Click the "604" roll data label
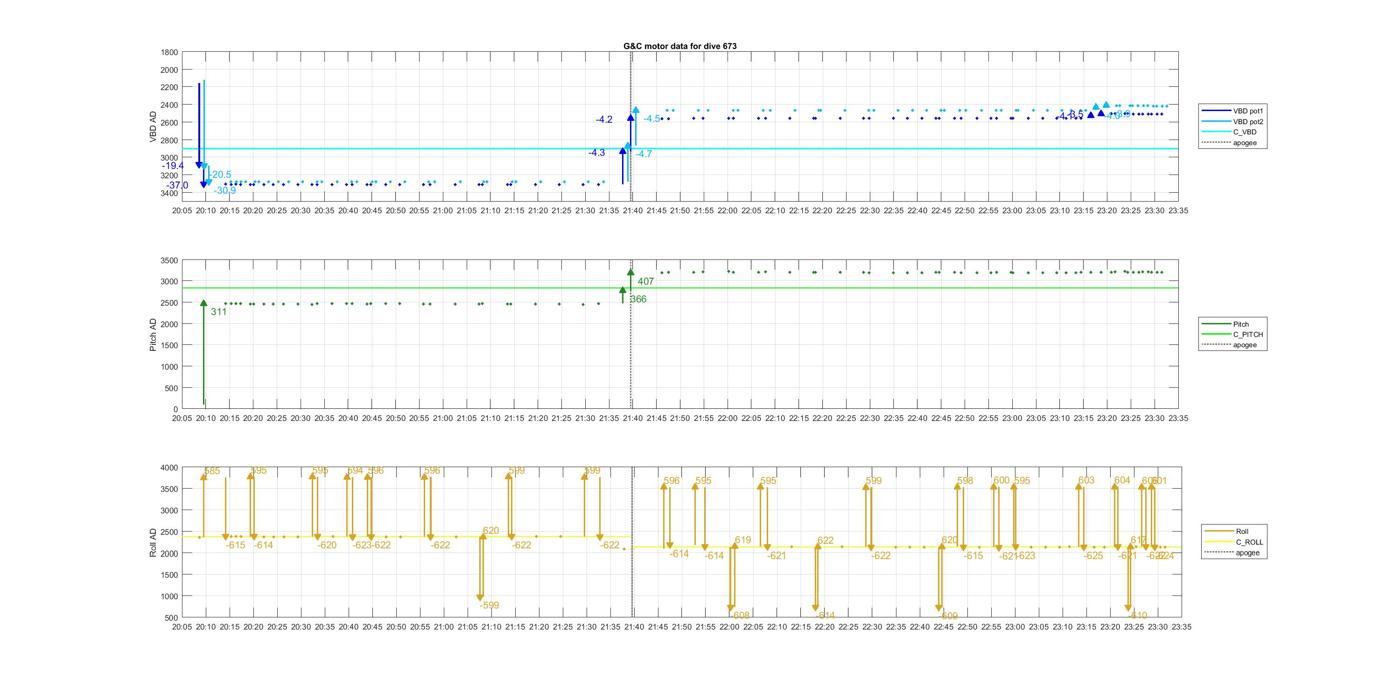Viewport: 1400px width, 693px height. tap(1122, 481)
